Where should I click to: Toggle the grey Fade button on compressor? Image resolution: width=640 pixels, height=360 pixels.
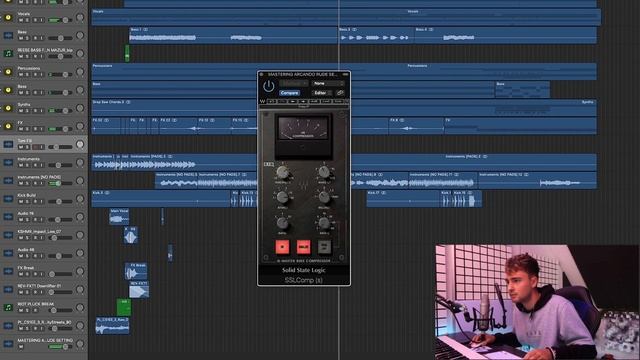pos(324,247)
